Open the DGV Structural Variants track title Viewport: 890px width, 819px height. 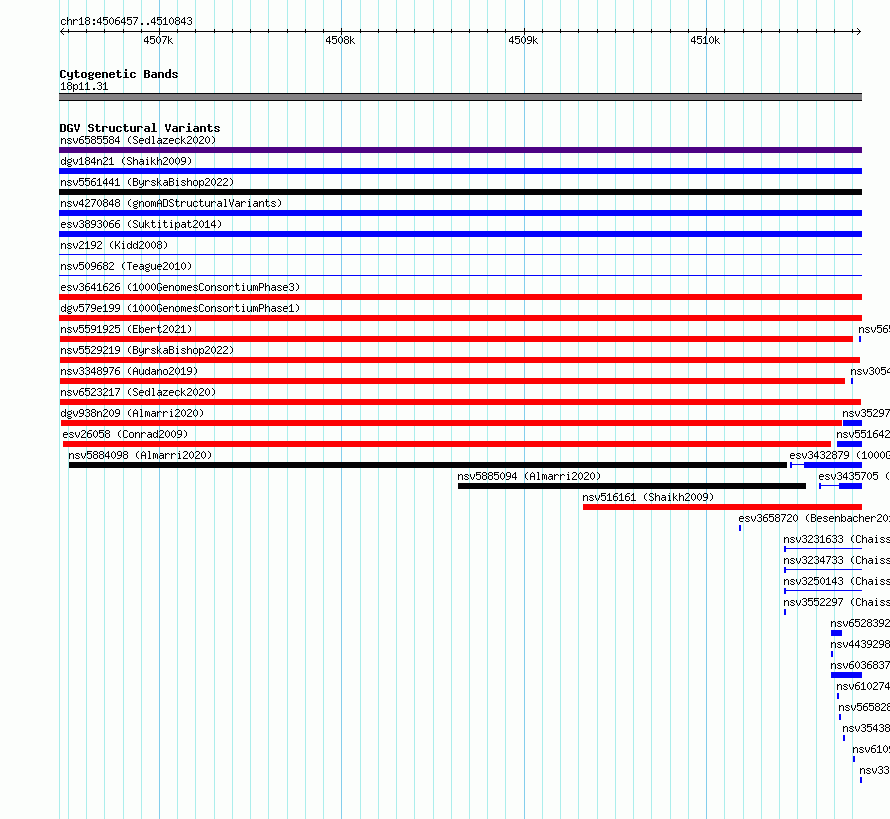point(140,128)
